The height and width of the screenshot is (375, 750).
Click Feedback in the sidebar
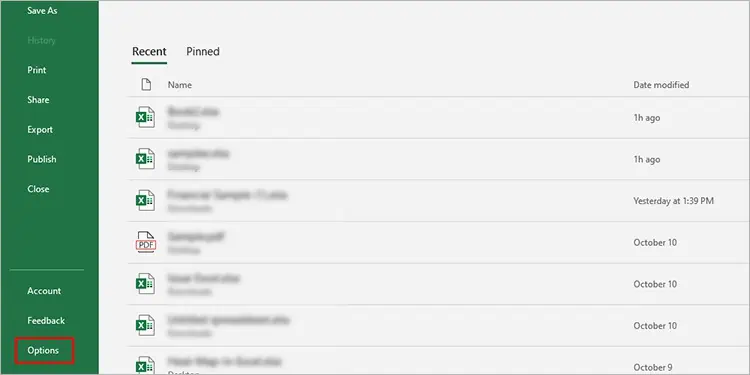46,320
